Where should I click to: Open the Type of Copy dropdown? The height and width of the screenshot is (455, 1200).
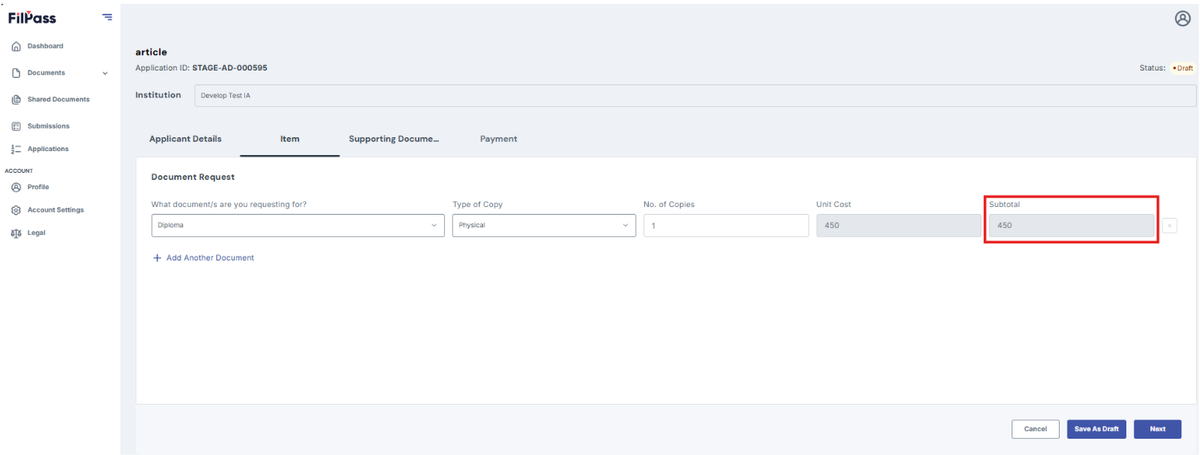tap(544, 226)
